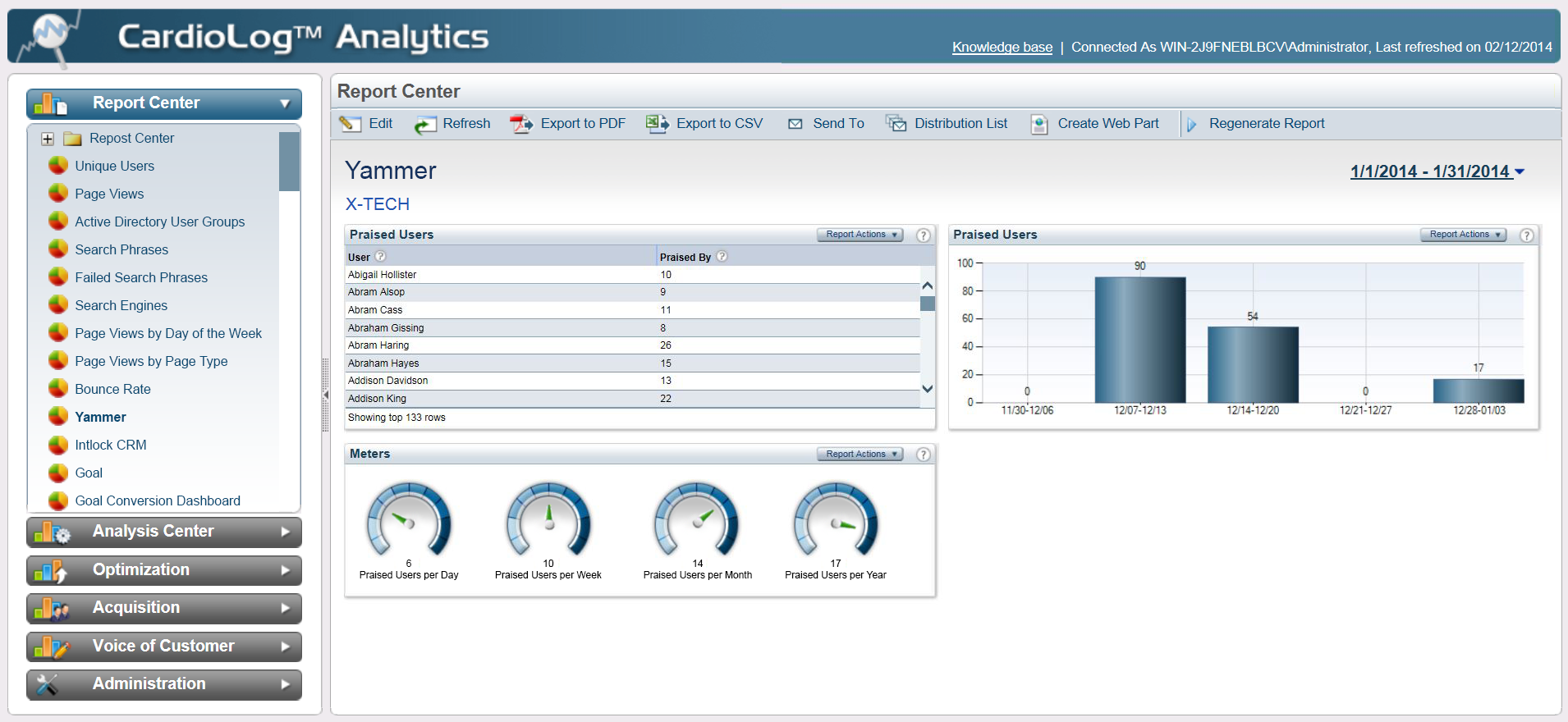Collapse the Report Center sidebar section
The width and height of the screenshot is (1568, 722).
tap(285, 104)
